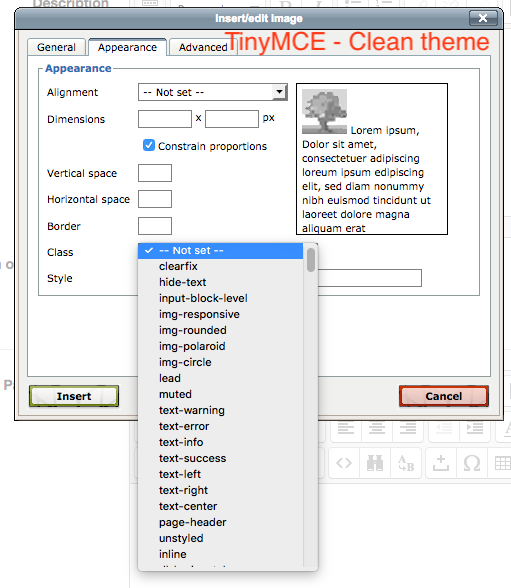Pick text-info from the class list
The image size is (511, 588).
tap(220, 442)
